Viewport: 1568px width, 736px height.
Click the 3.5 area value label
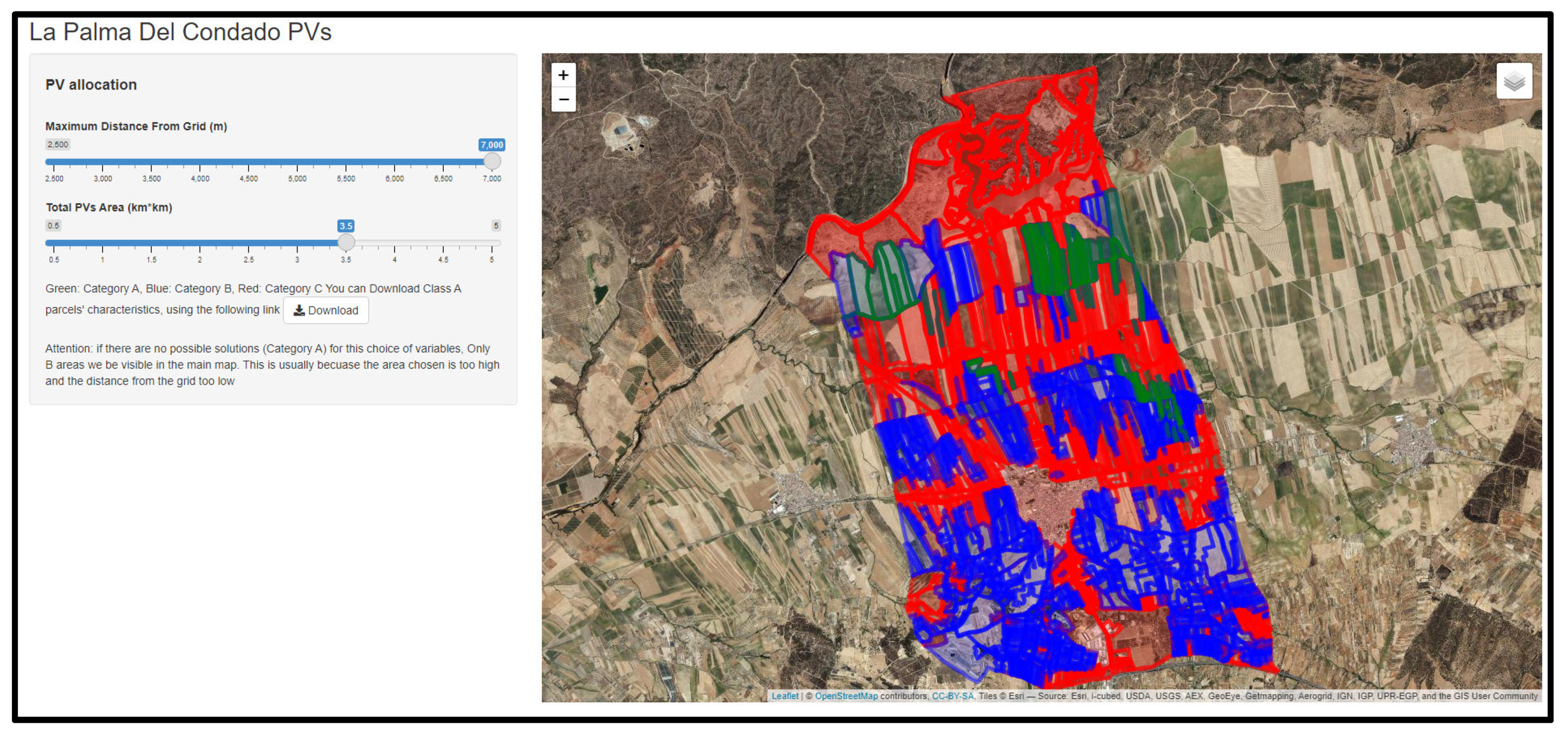[346, 226]
